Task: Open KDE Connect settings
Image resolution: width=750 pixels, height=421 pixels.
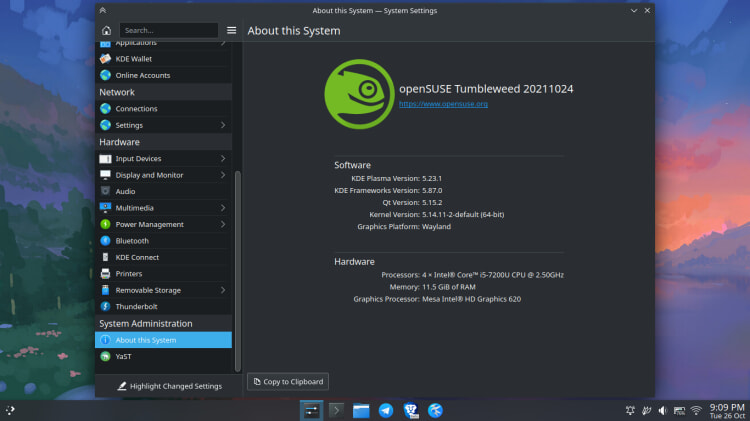Action: [x=163, y=257]
